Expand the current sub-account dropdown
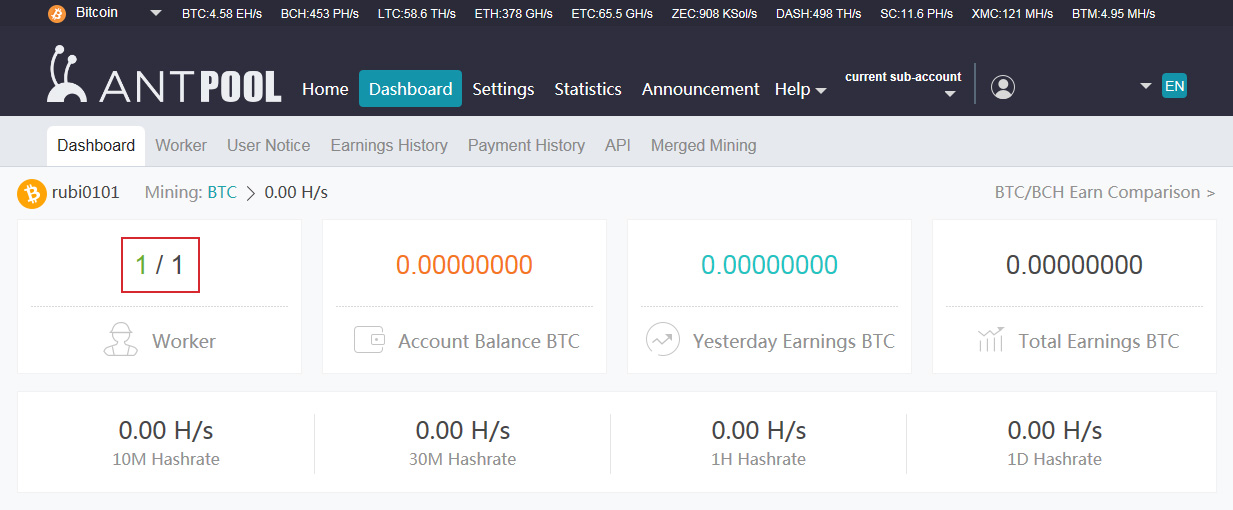The image size is (1233, 510). pyautogui.click(x=950, y=94)
